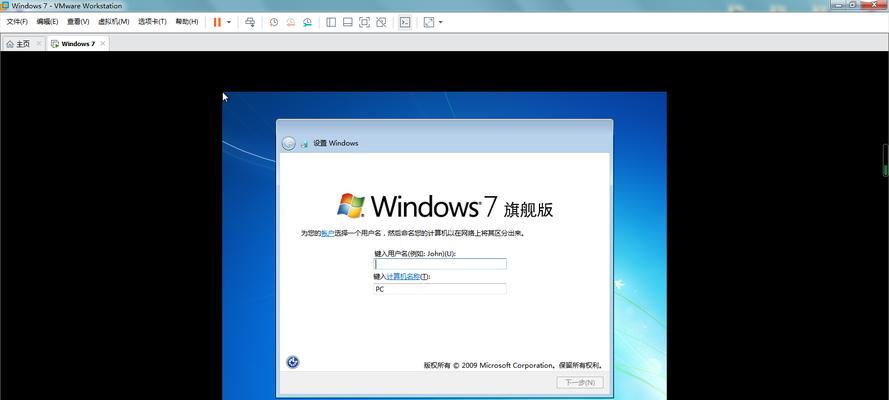This screenshot has height=400, width=889.
Task: Take a snapshot of the virtual machine
Action: pos(274,22)
